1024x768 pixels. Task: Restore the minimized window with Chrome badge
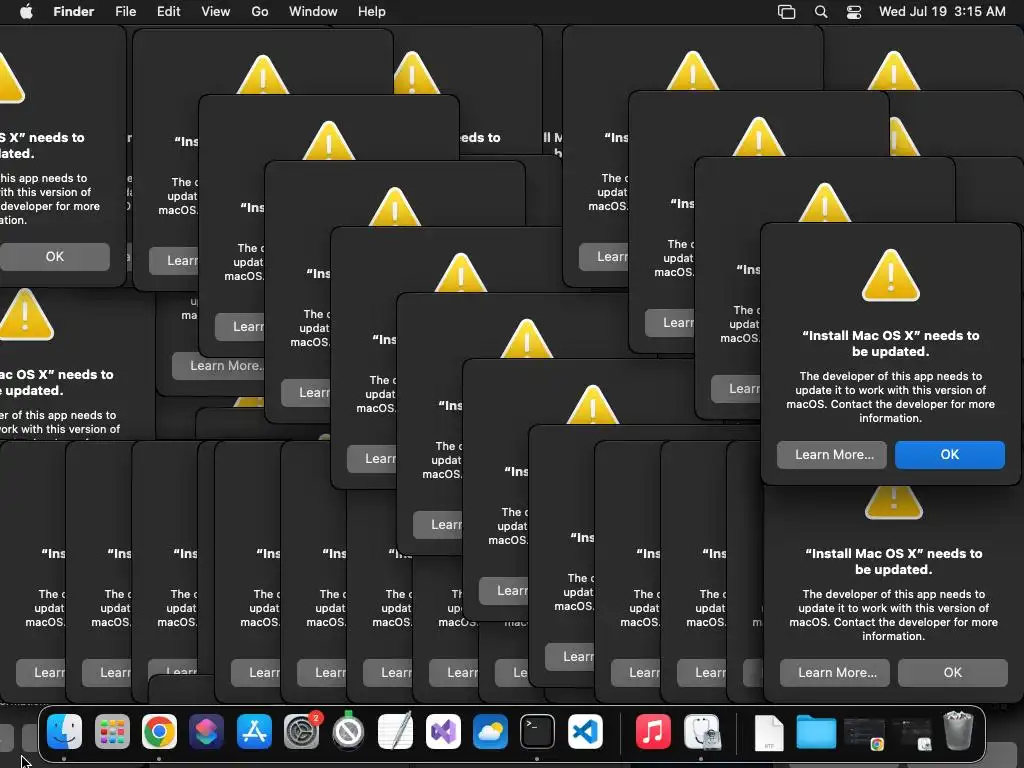864,734
